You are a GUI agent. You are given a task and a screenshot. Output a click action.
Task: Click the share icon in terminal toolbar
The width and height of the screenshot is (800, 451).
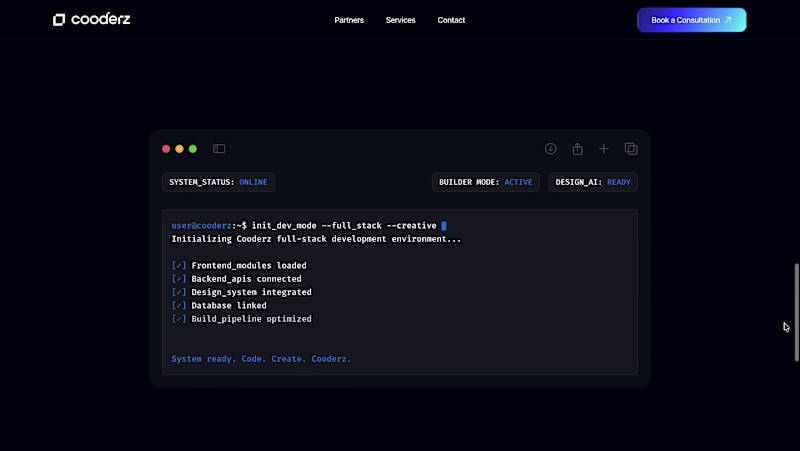[577, 148]
